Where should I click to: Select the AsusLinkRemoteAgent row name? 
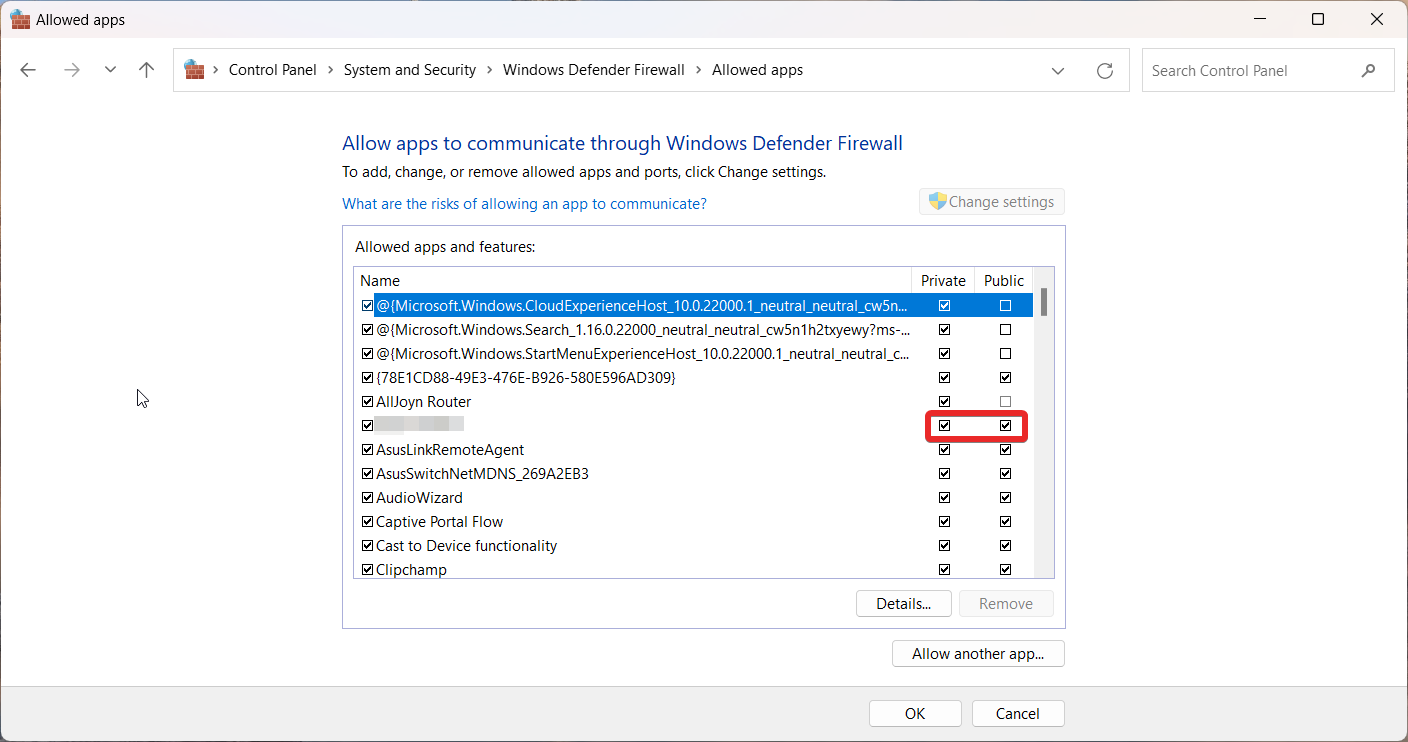450,450
